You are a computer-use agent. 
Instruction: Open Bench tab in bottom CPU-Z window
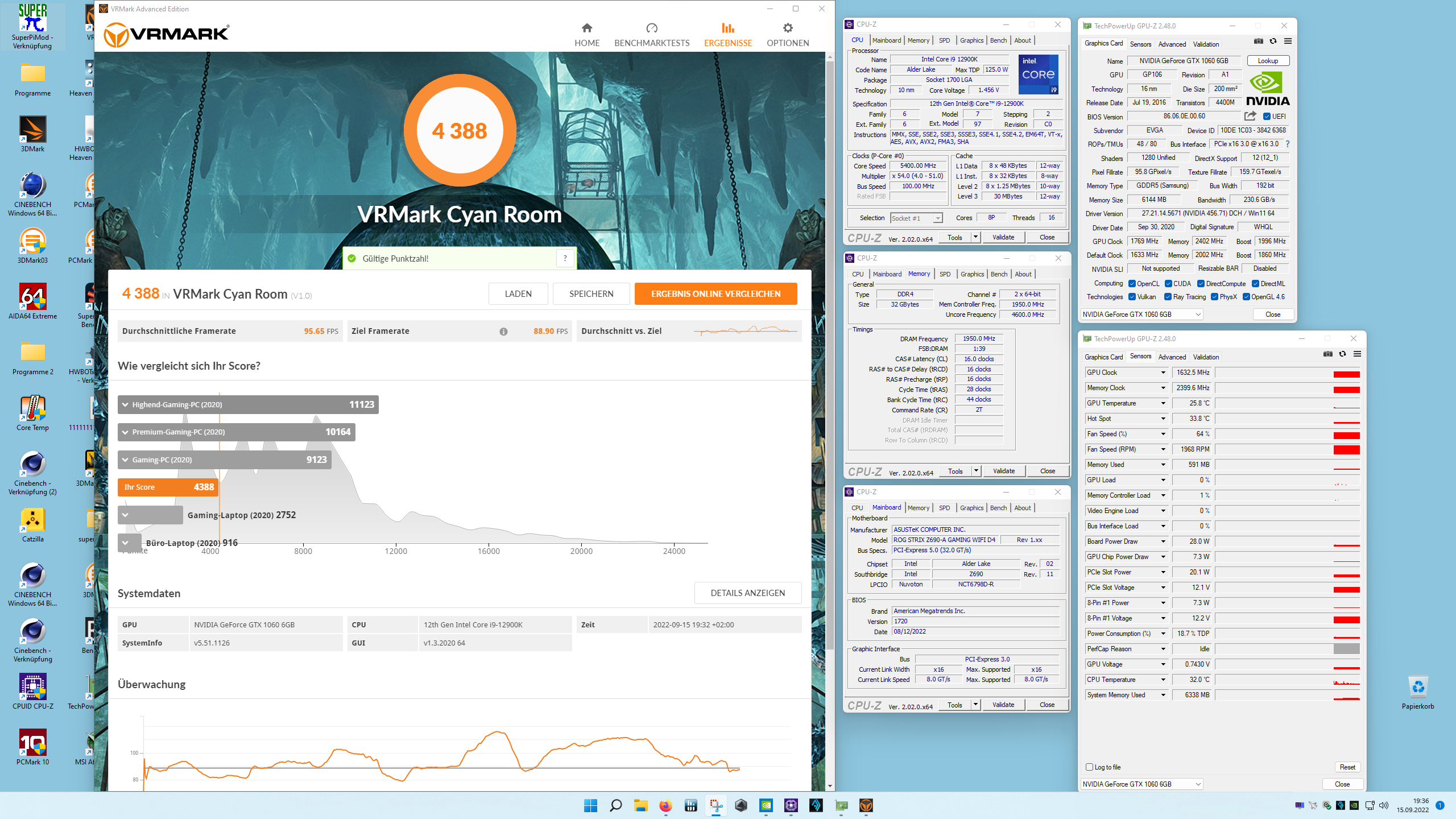coord(998,508)
